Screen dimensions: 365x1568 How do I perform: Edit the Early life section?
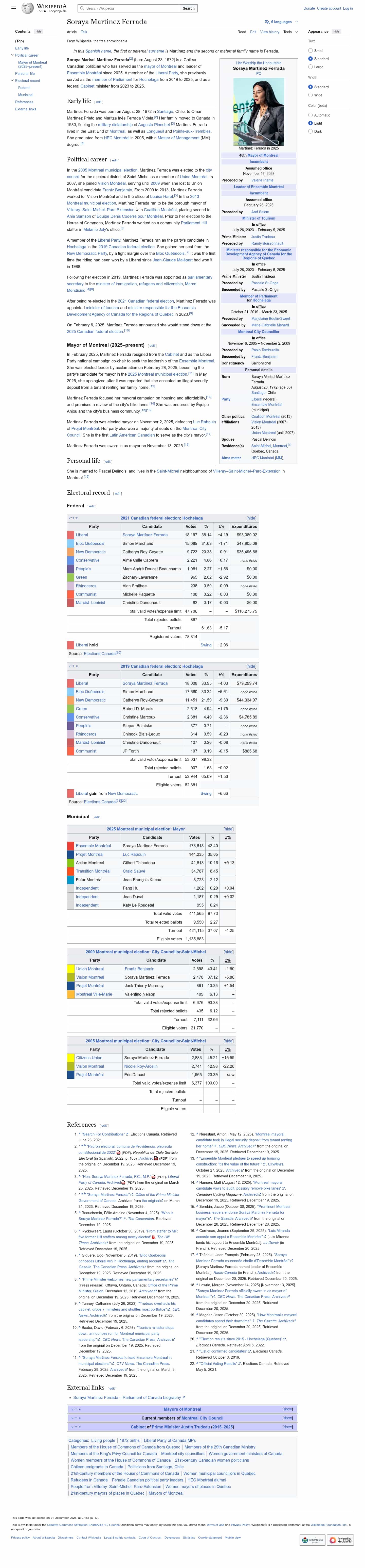[99, 102]
